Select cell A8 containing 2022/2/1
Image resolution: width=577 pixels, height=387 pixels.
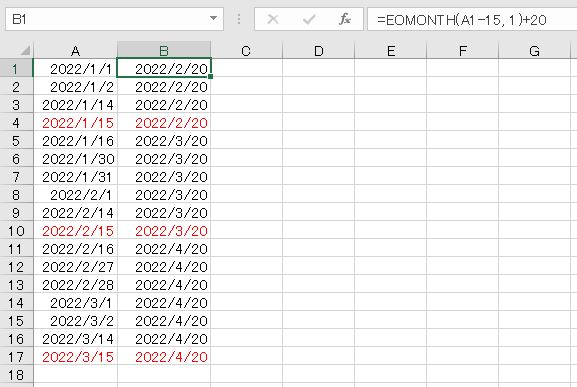point(75,194)
